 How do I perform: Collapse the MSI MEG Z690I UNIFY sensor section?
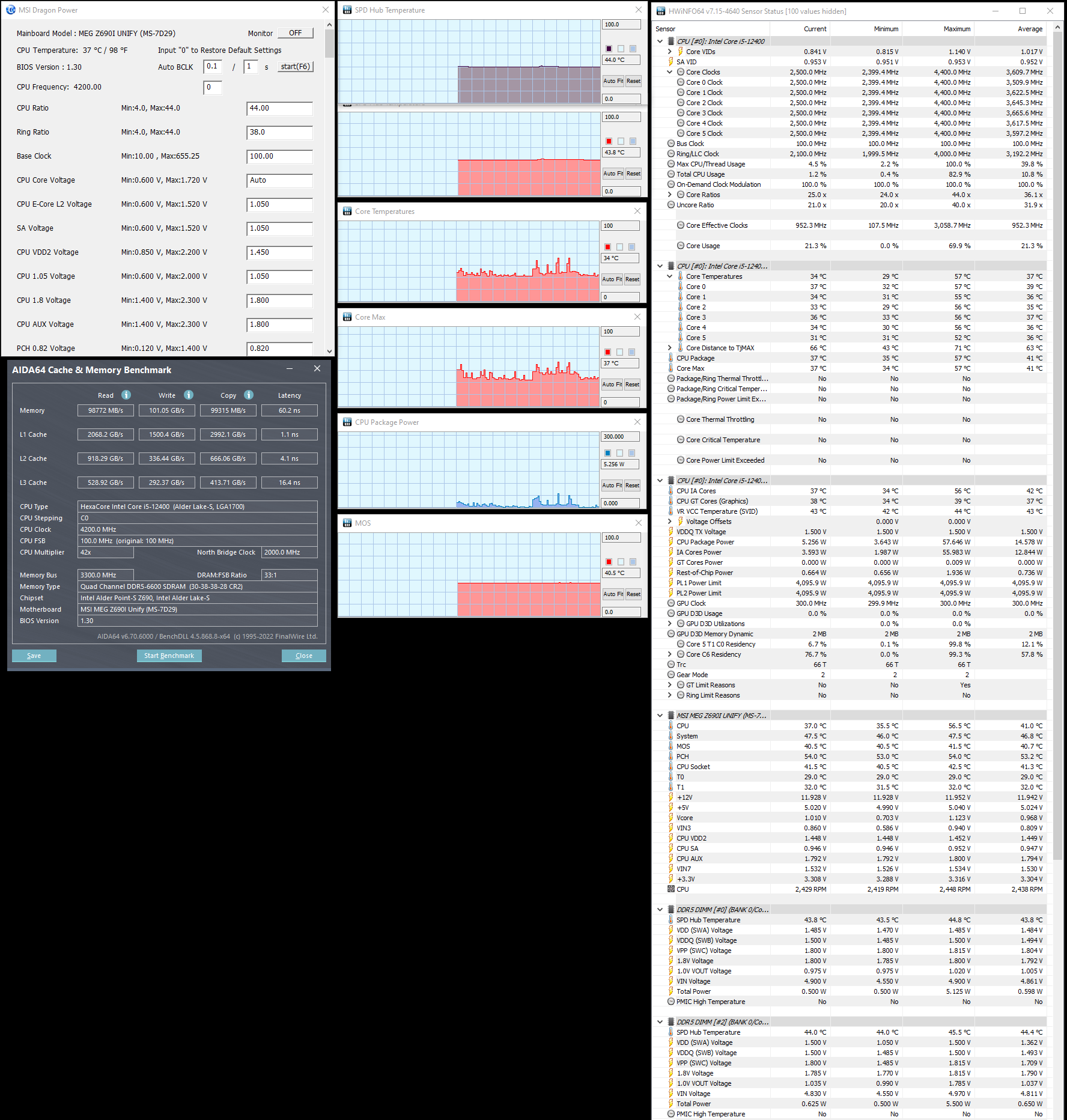pyautogui.click(x=660, y=716)
